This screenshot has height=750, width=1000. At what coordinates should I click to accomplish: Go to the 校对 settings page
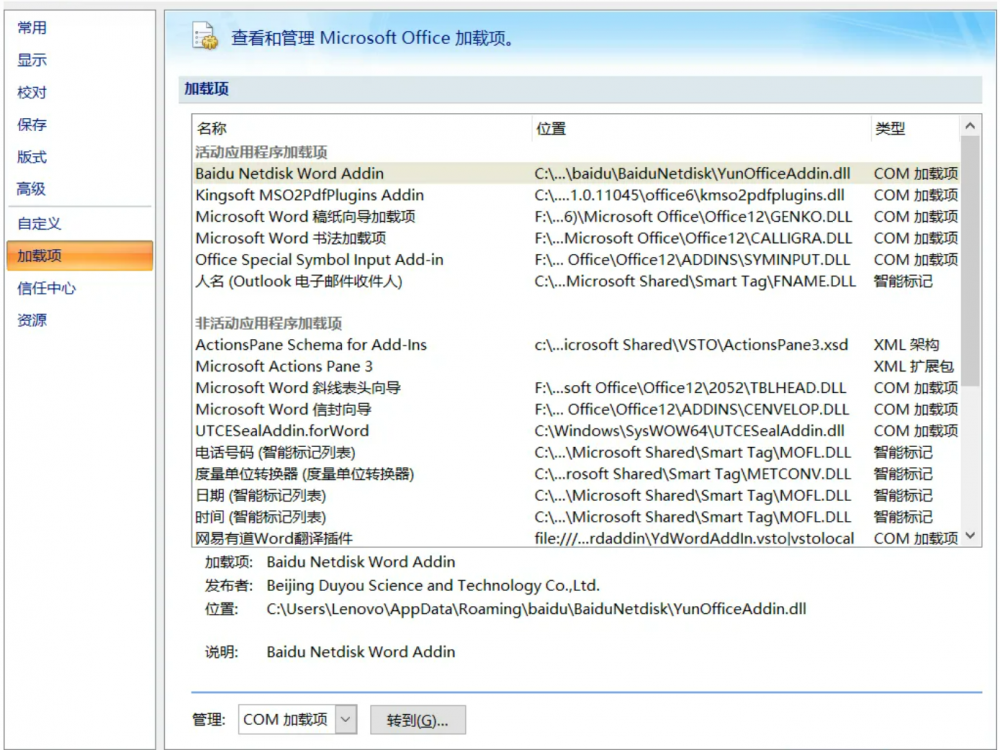coord(32,92)
